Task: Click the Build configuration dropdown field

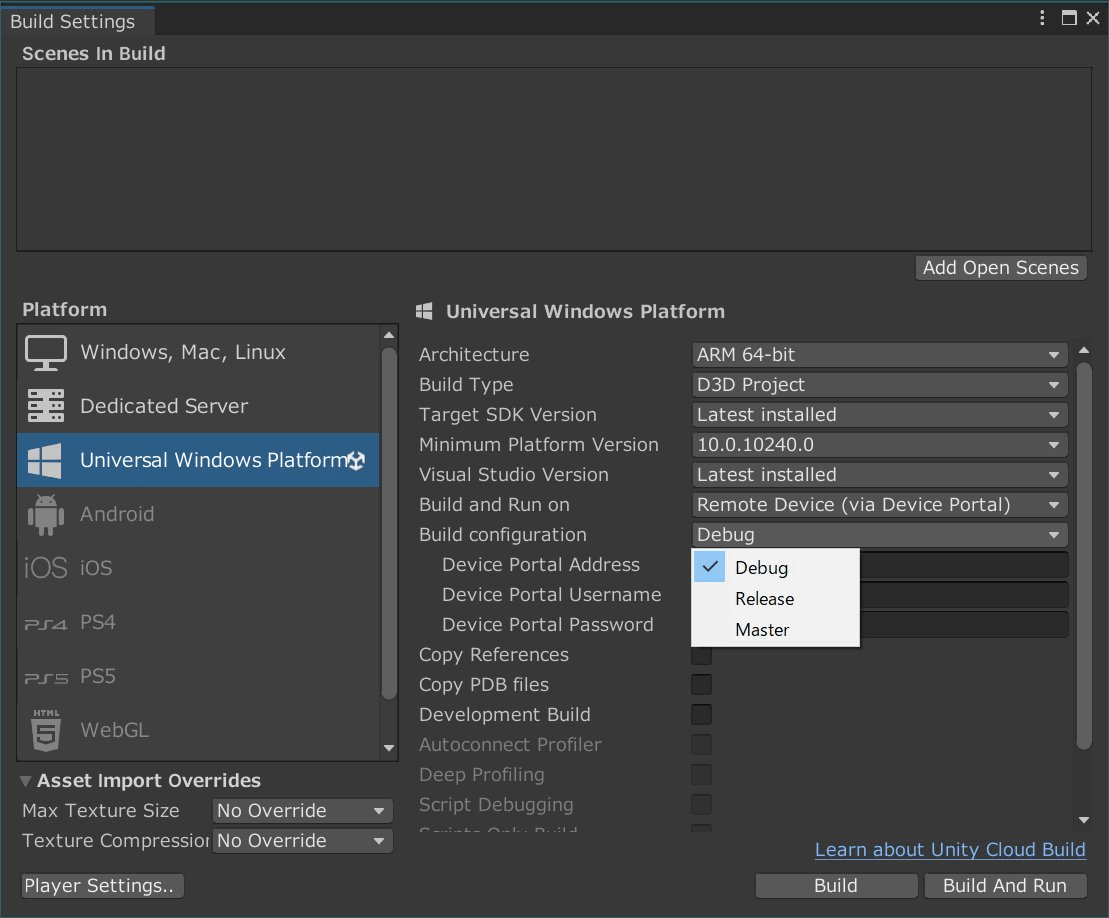Action: coord(880,535)
